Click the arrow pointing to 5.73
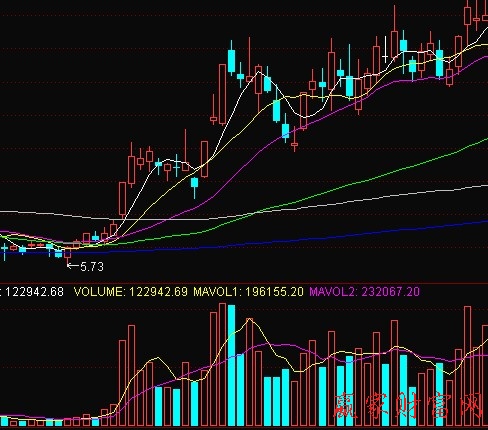 73,266
